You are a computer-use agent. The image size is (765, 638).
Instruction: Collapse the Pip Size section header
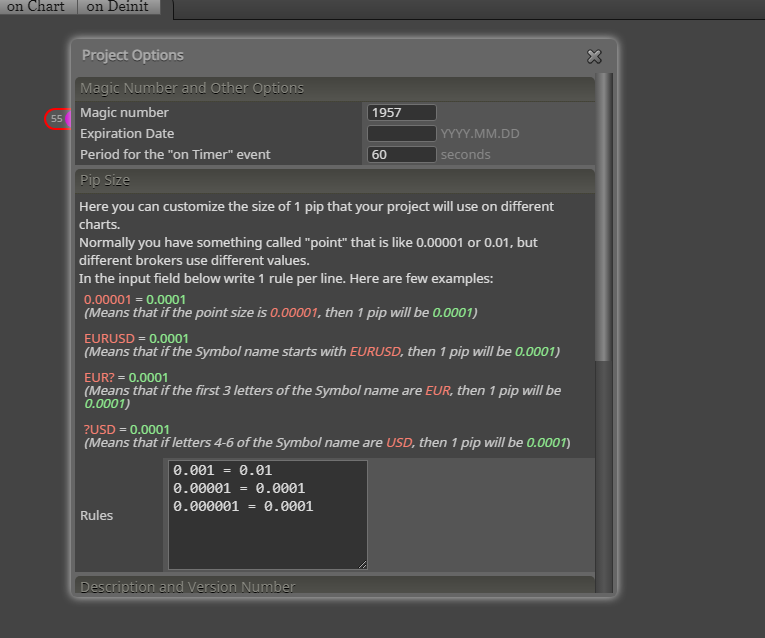coord(335,180)
